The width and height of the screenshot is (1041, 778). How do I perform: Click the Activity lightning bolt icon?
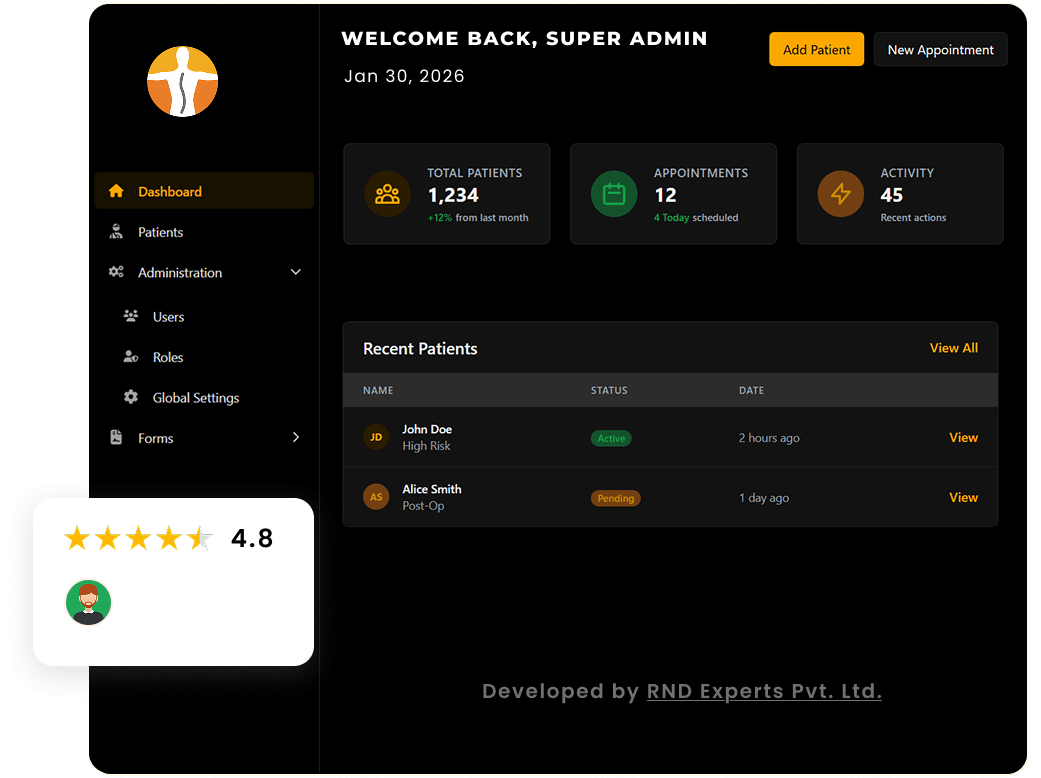point(841,194)
